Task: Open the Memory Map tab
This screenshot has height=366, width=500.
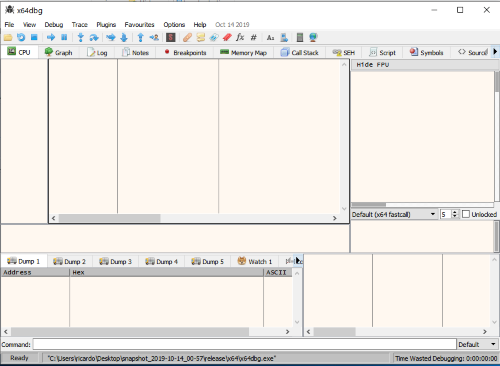Action: point(244,53)
